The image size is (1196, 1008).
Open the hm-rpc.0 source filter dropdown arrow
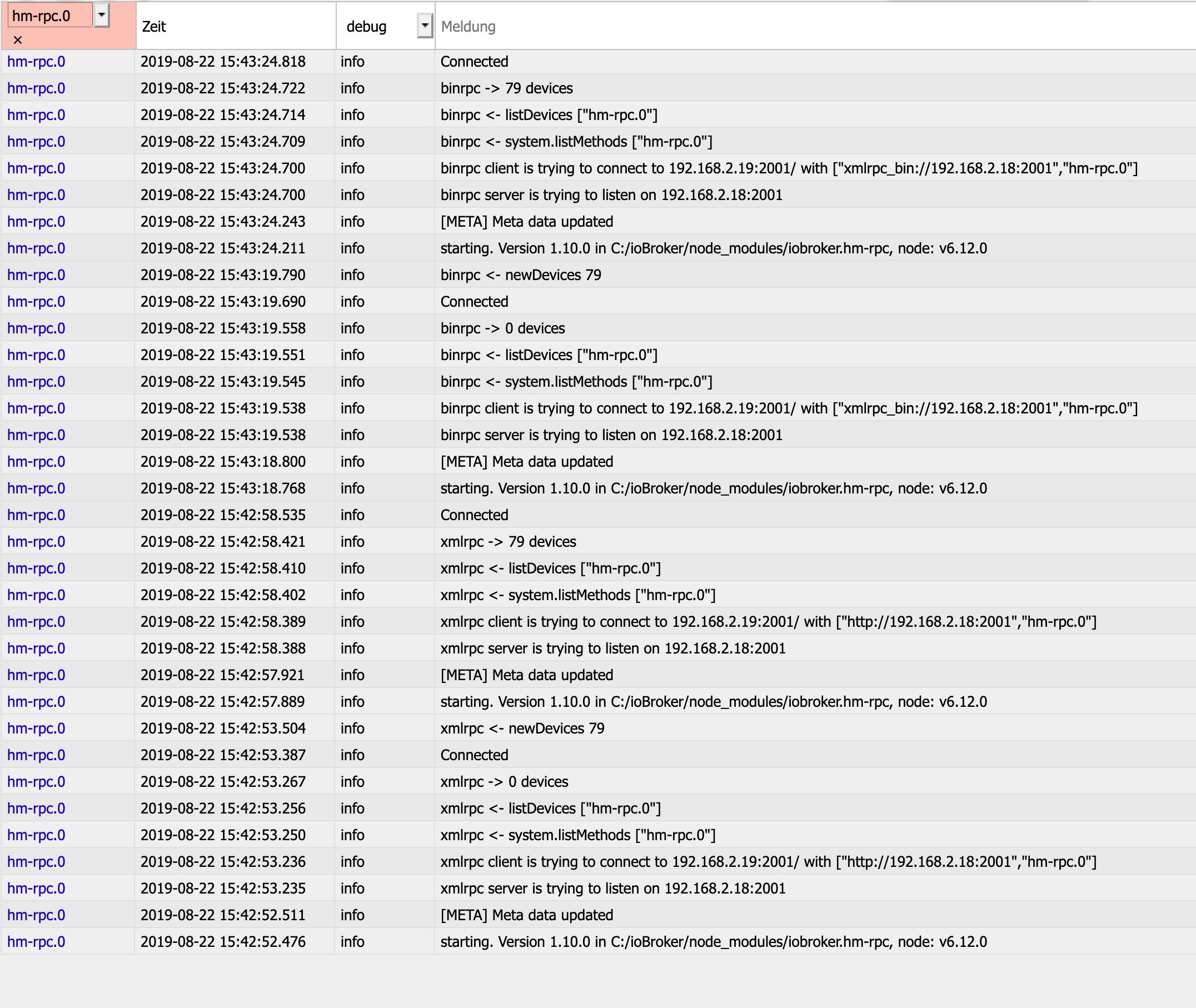[x=101, y=15]
